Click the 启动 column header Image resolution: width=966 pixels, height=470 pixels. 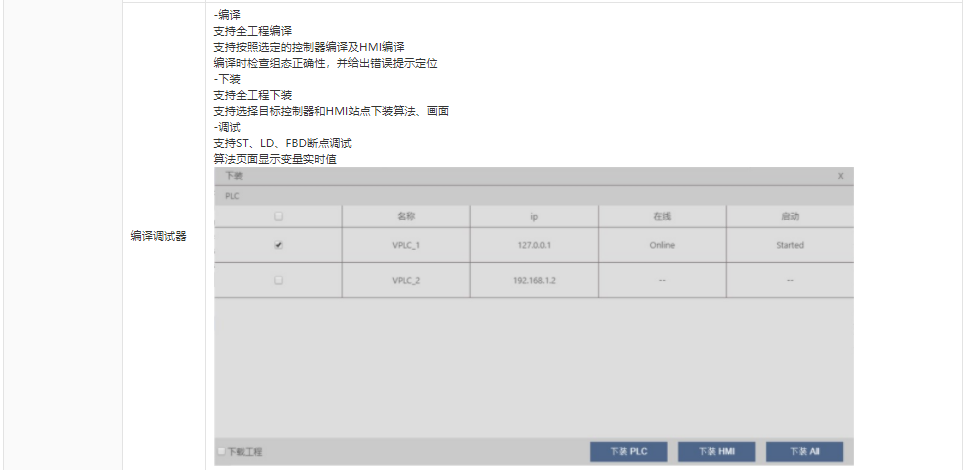click(x=789, y=216)
